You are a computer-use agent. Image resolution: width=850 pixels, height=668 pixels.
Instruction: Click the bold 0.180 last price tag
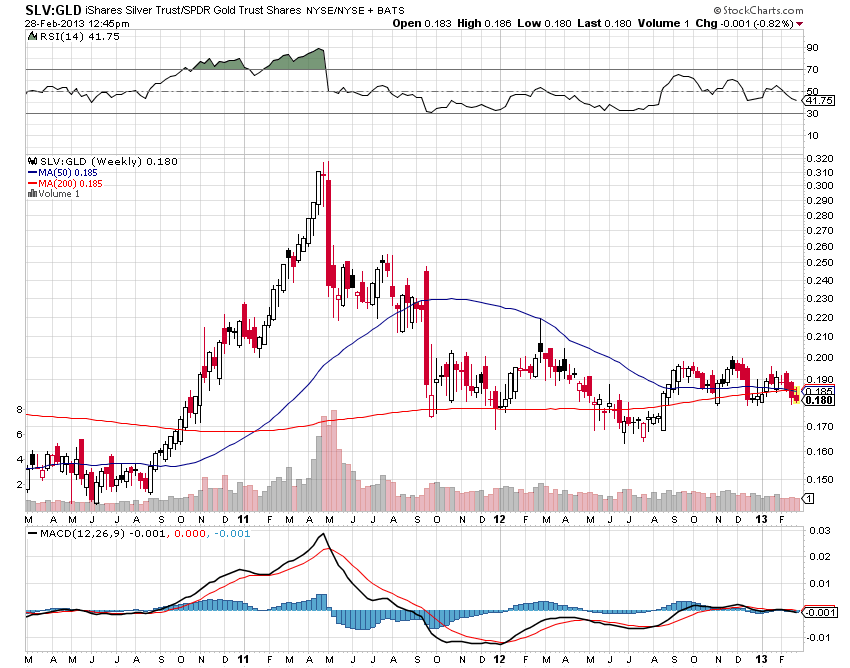819,400
